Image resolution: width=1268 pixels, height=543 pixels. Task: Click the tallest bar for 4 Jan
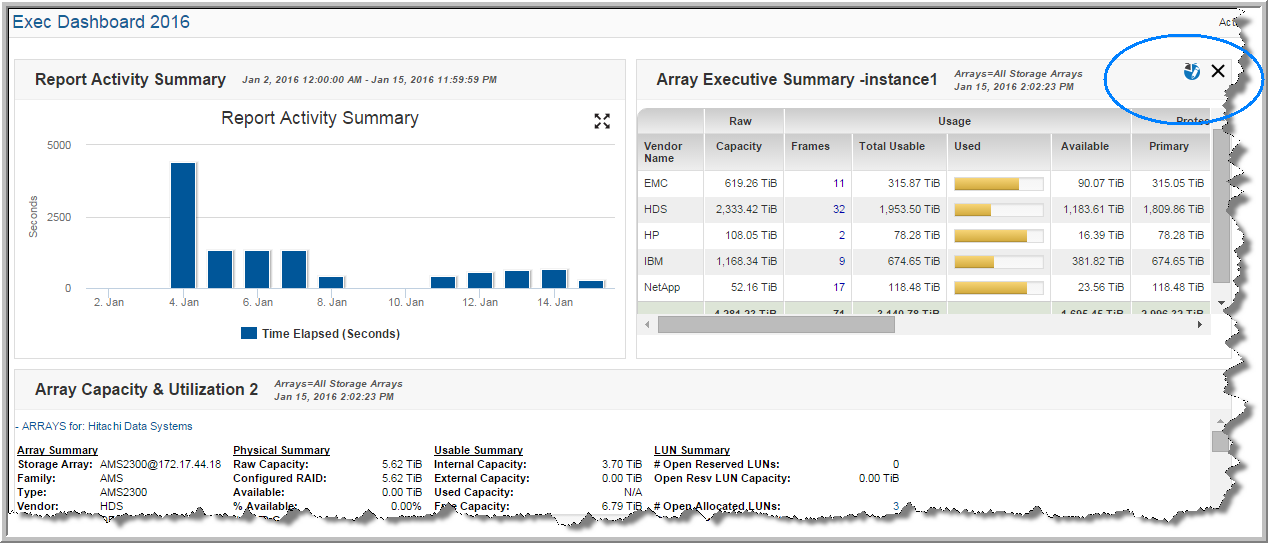coord(183,225)
